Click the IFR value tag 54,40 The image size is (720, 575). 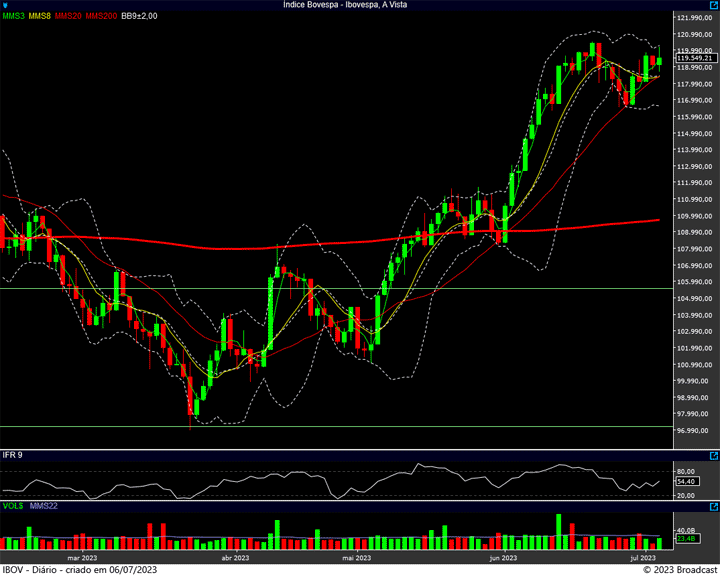pyautogui.click(x=686, y=481)
